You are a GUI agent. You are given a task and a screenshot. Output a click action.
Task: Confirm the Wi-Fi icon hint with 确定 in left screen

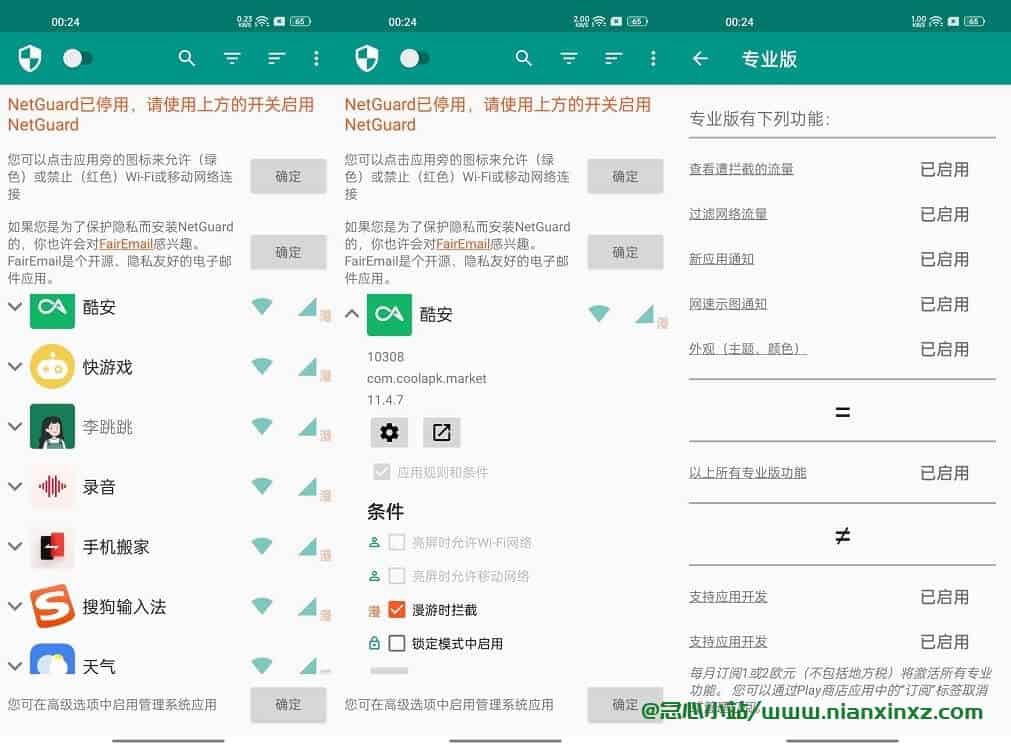coord(288,177)
